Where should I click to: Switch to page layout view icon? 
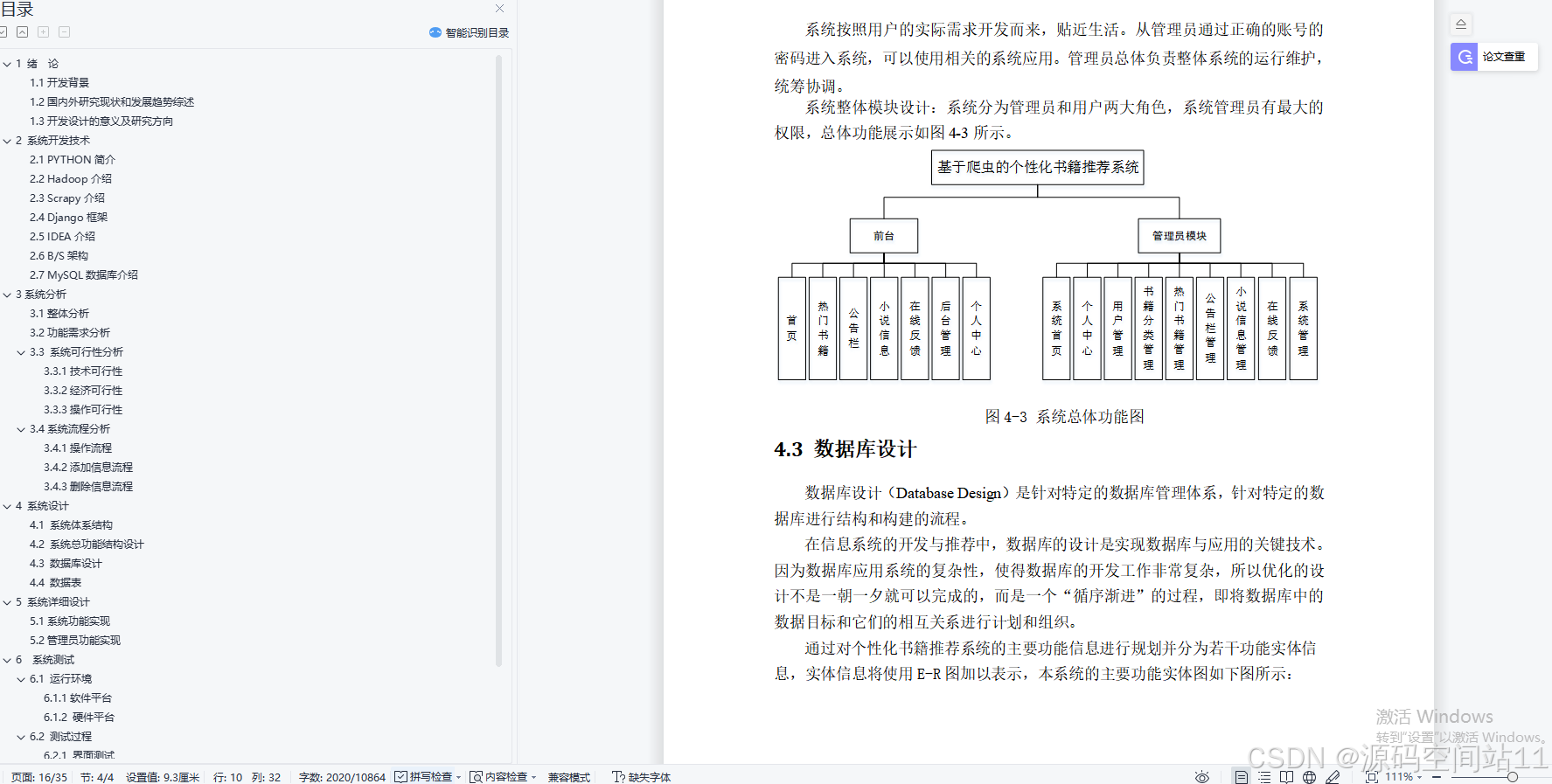1241,777
